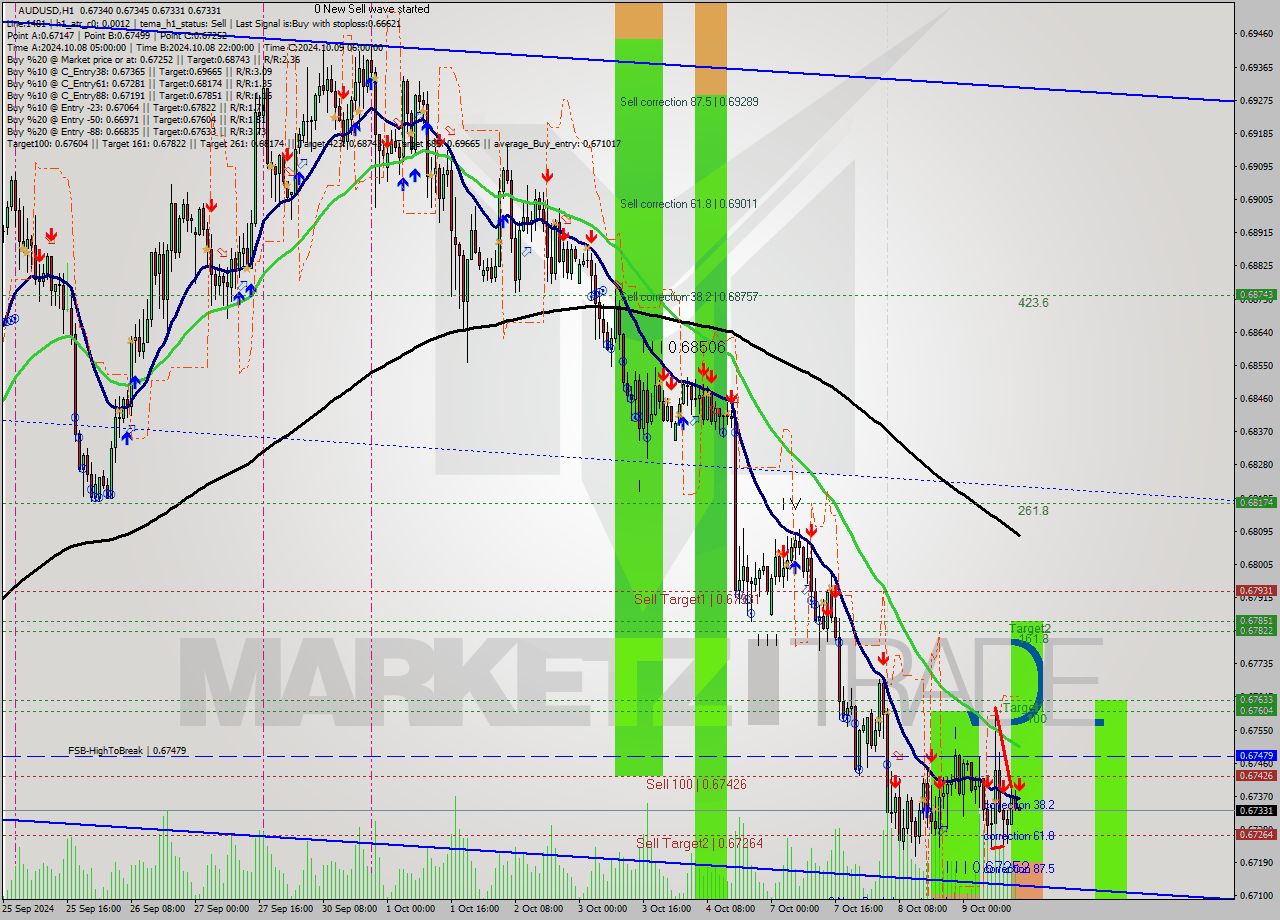Click the 0.67735 price axis value
This screenshot has height=920, width=1280.
pos(1256,663)
